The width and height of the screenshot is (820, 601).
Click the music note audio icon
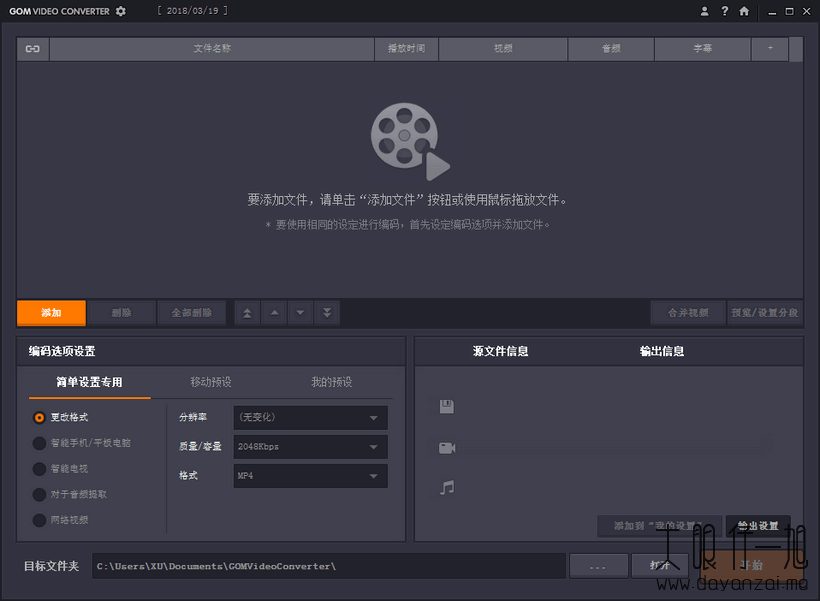click(x=447, y=487)
